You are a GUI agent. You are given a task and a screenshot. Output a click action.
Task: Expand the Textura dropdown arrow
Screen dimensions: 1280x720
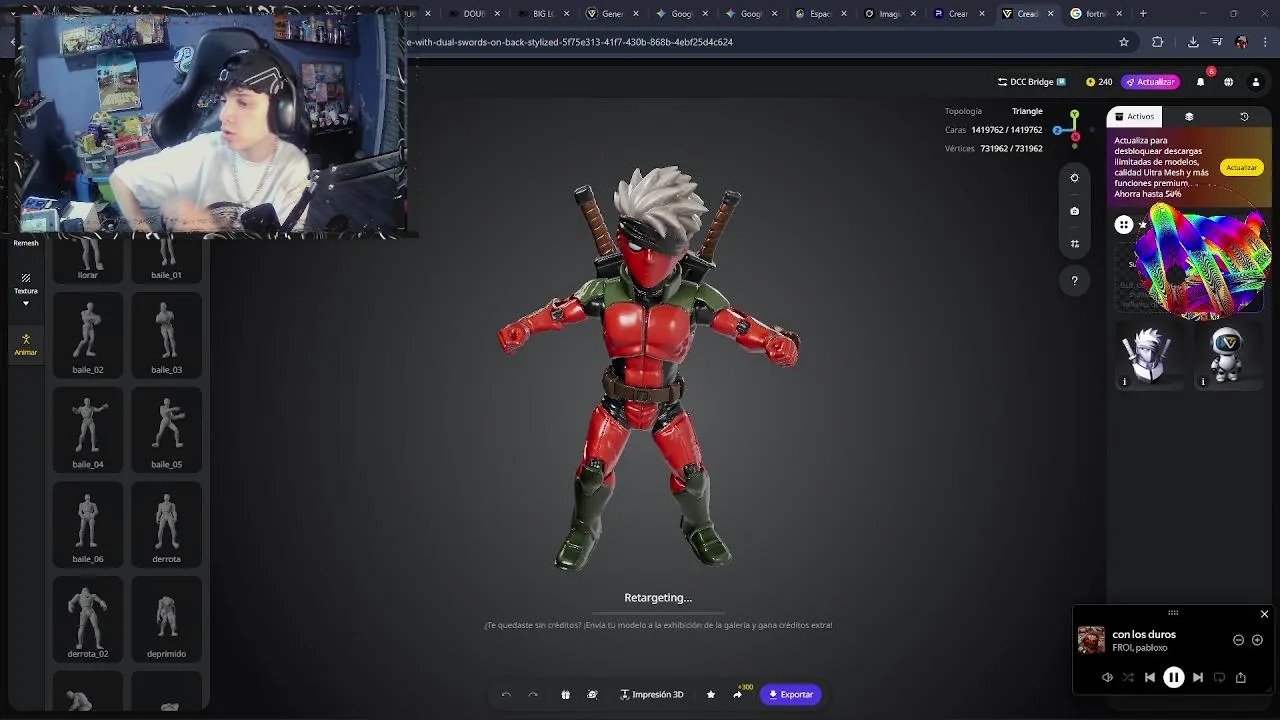pyautogui.click(x=26, y=303)
